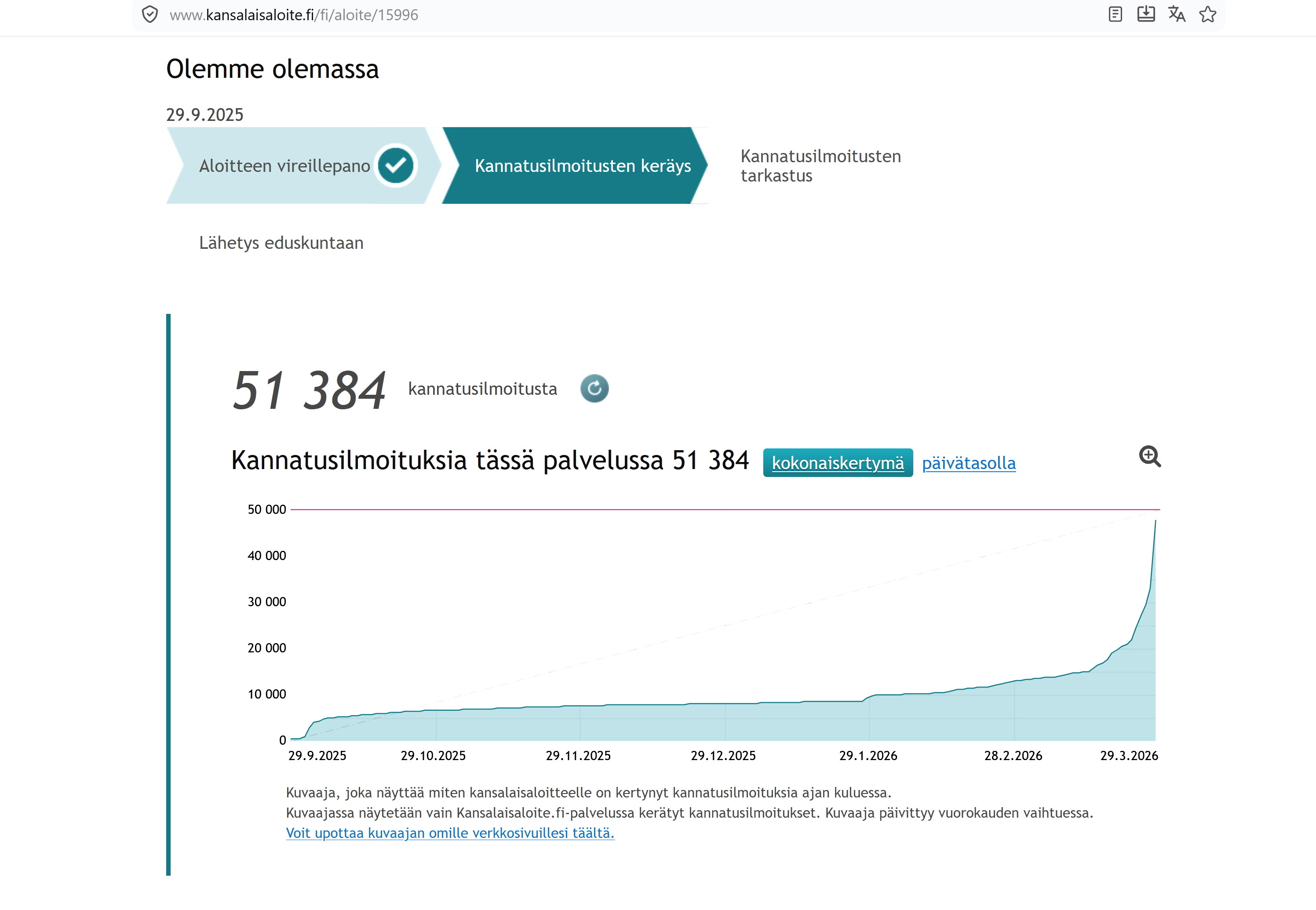The image size is (1316, 910).
Task: Click the magnifier zoom chart icon
Action: click(1149, 457)
